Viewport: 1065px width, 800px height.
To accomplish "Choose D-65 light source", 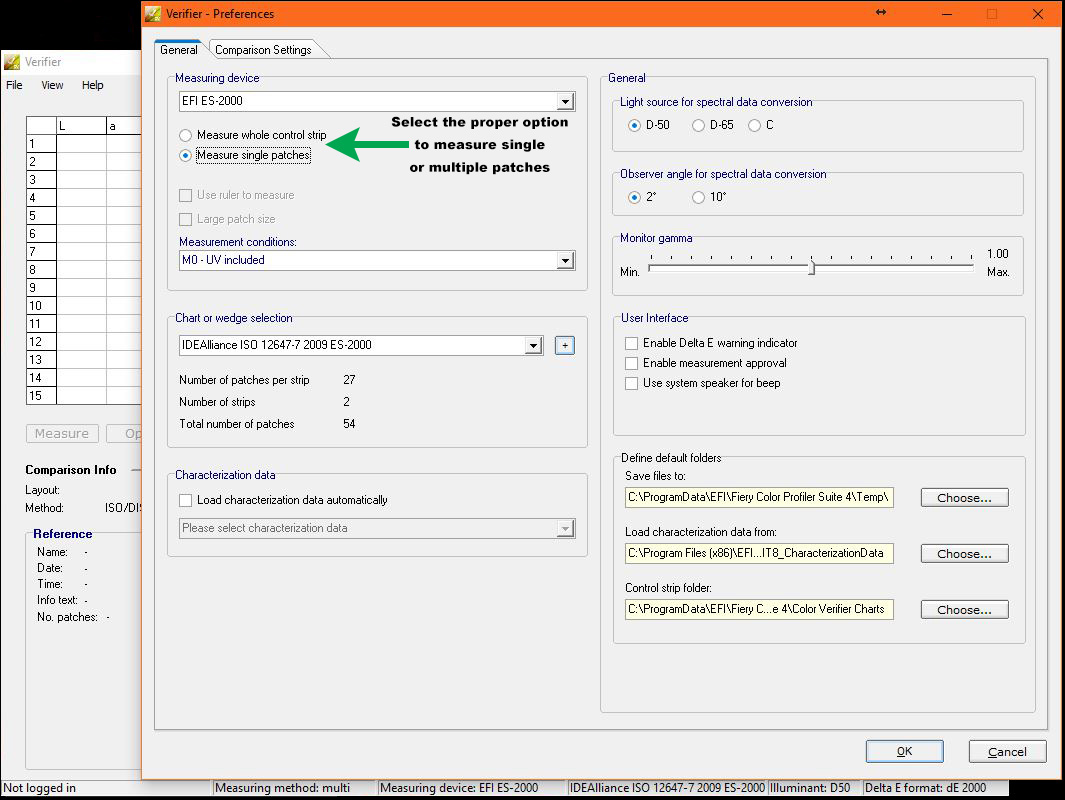I will (698, 126).
